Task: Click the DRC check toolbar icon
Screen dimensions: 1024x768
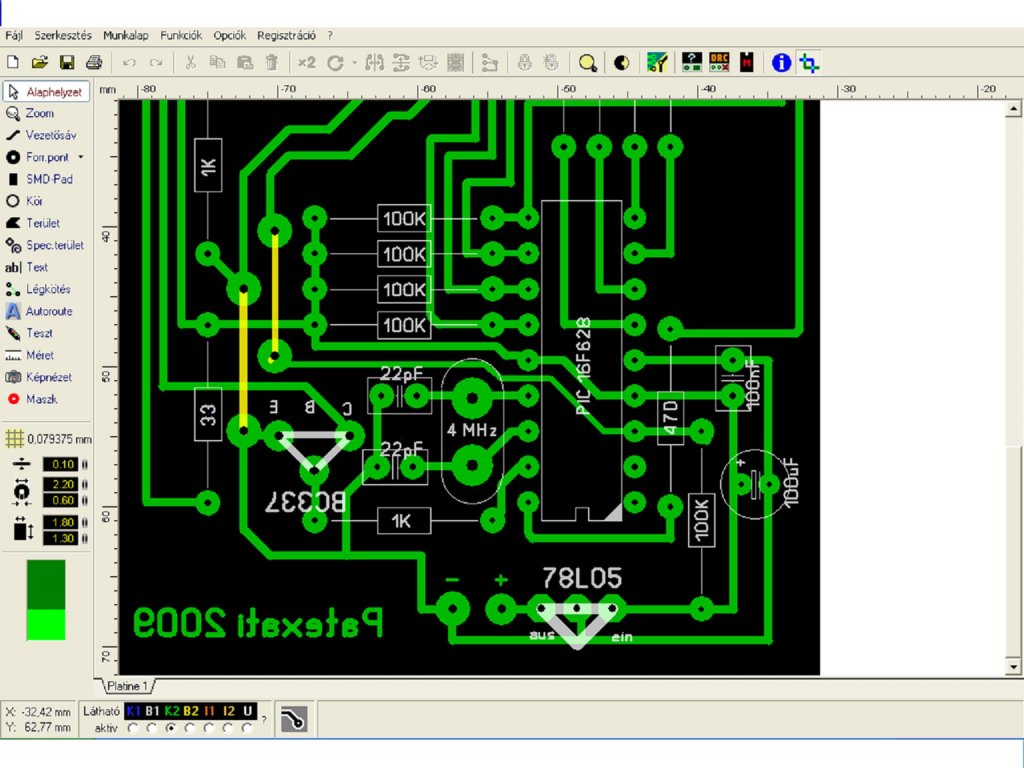Action: click(719, 63)
